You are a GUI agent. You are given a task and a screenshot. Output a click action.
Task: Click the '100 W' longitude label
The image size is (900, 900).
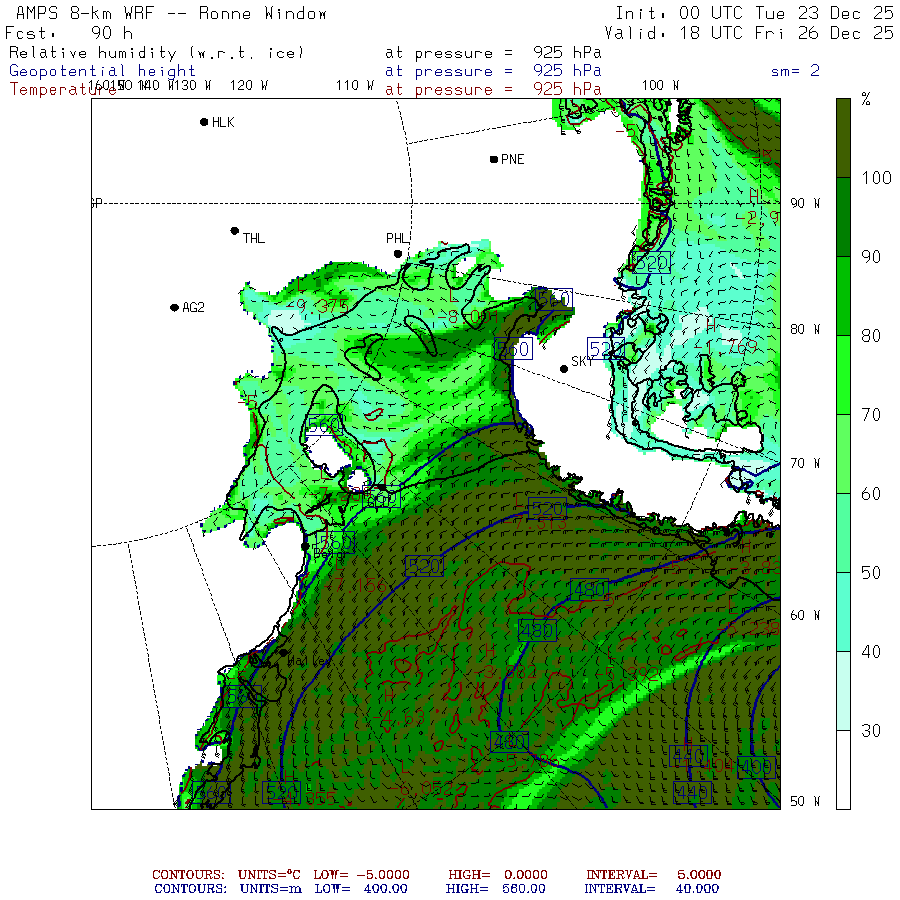coord(660,86)
